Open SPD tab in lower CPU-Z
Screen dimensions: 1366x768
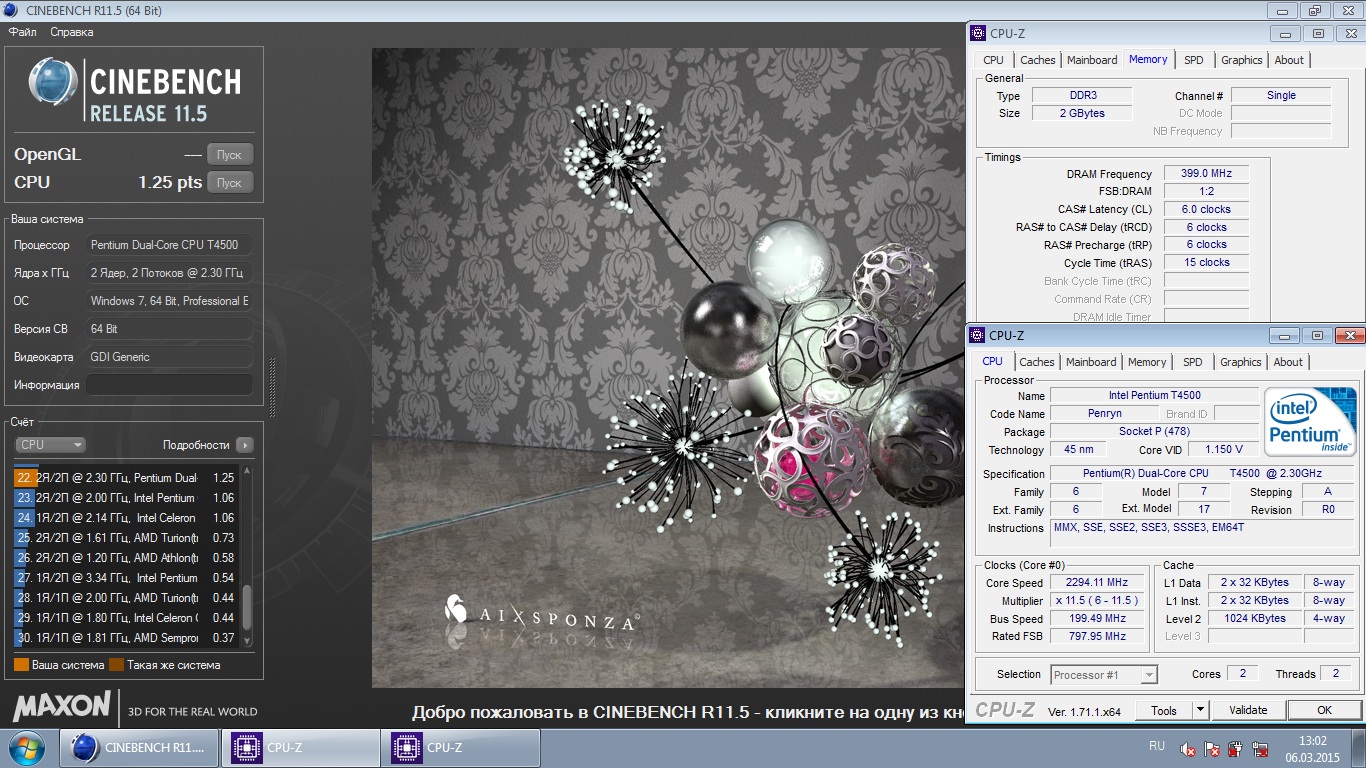(x=1193, y=362)
